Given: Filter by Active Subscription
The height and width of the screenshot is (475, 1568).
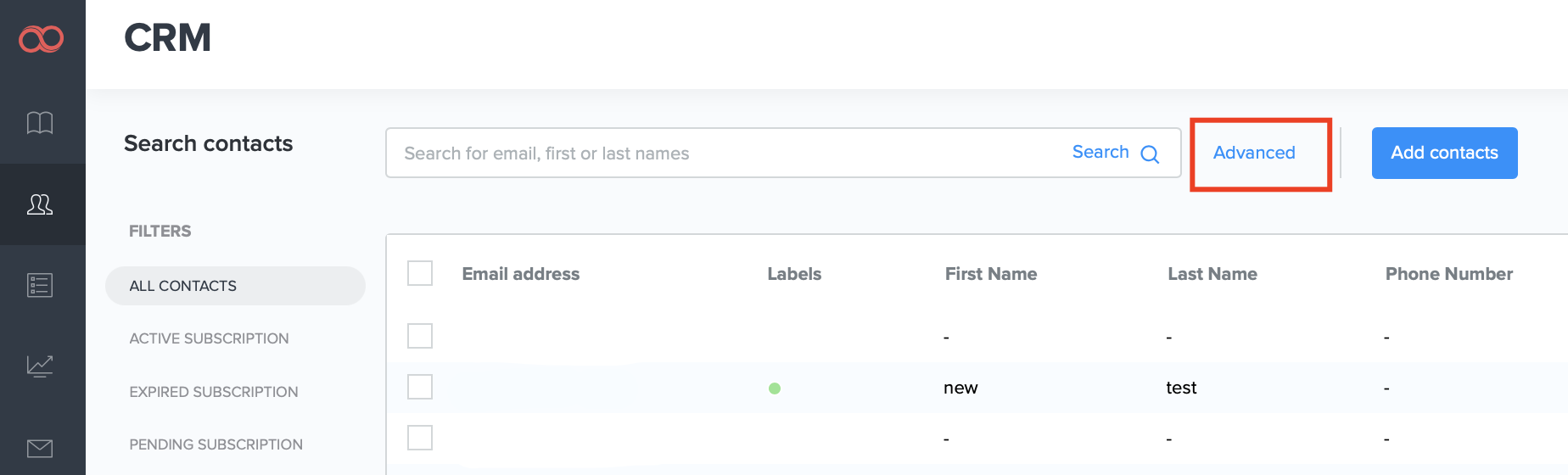Looking at the screenshot, I should coord(209,338).
